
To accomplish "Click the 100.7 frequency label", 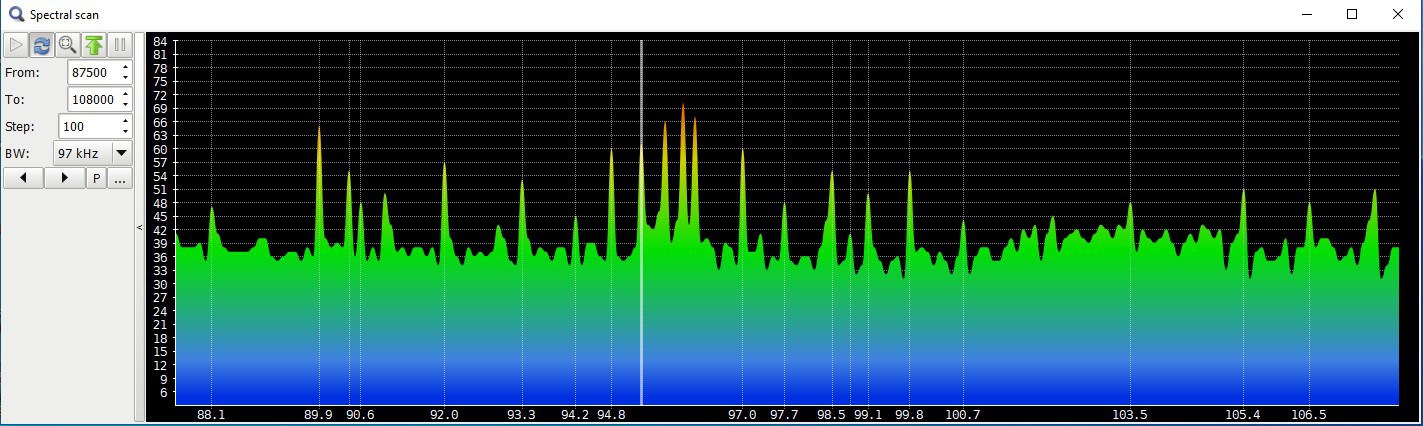I will 963,414.
